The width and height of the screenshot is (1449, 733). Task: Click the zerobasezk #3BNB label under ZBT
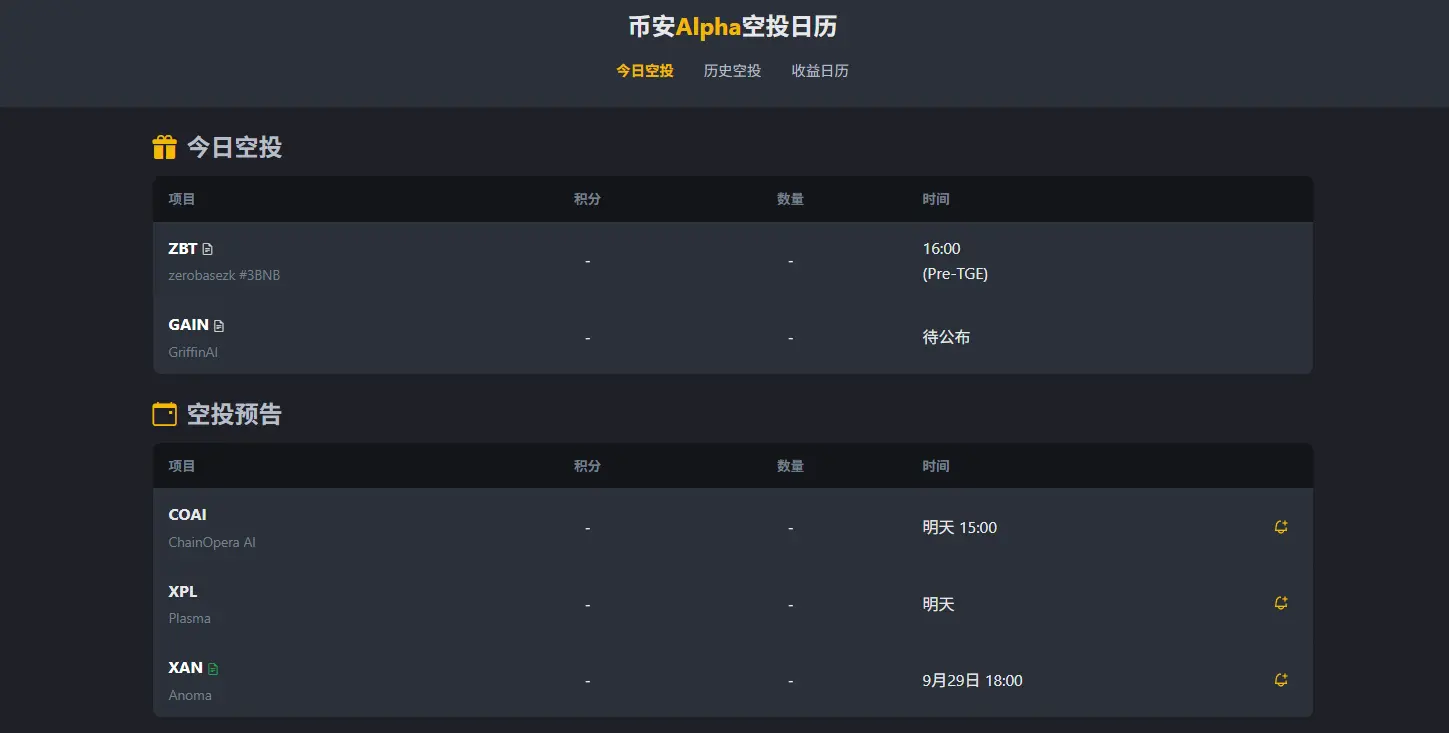225,275
